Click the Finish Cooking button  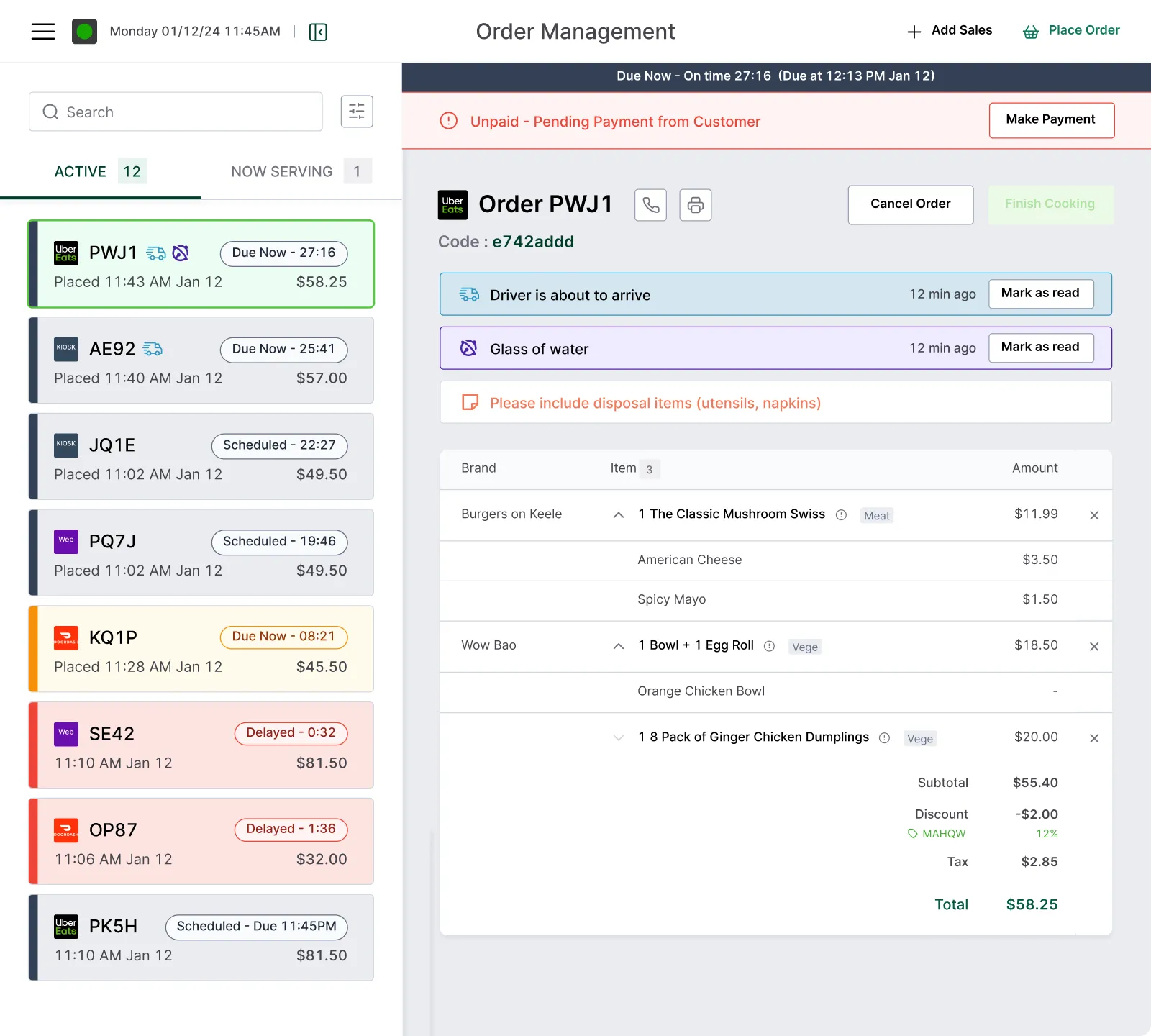[1050, 205]
